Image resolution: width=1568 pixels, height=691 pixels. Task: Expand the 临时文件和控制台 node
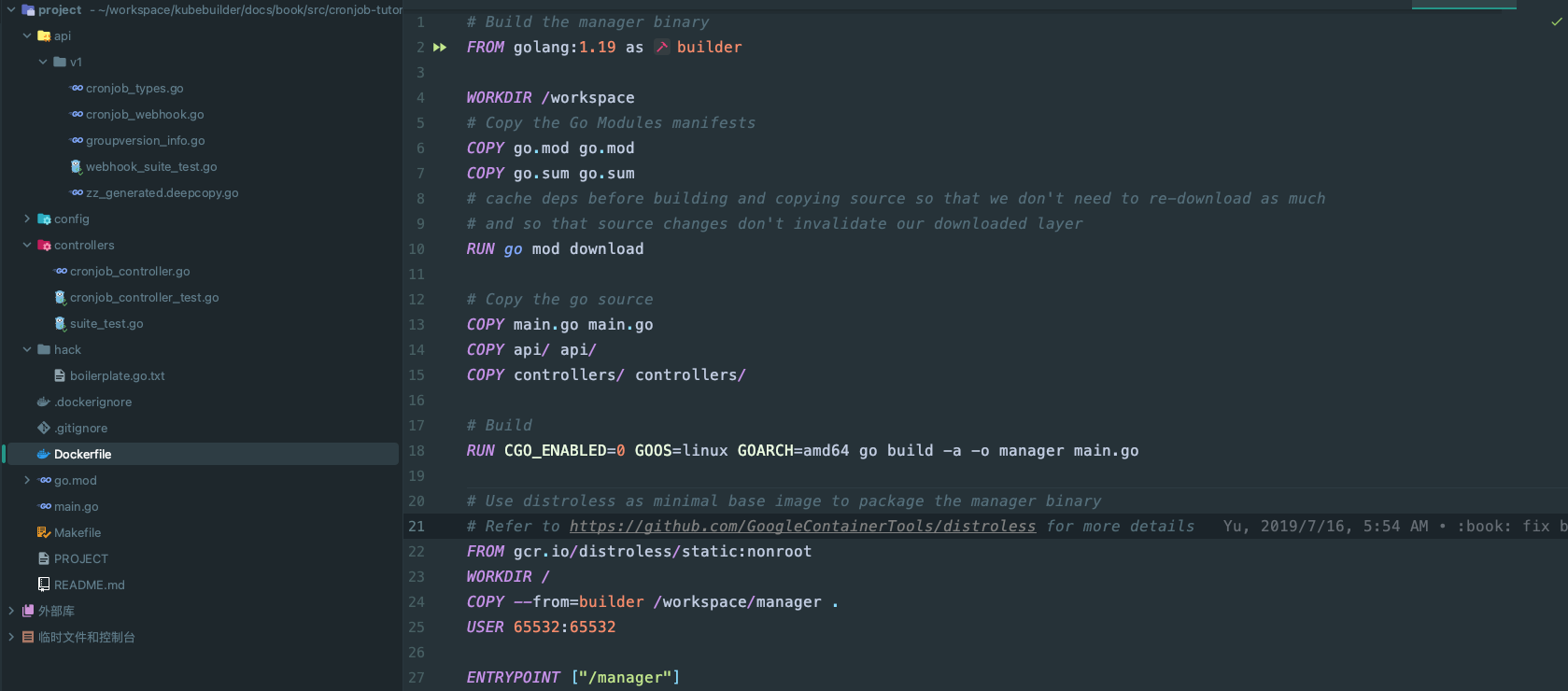(11, 637)
